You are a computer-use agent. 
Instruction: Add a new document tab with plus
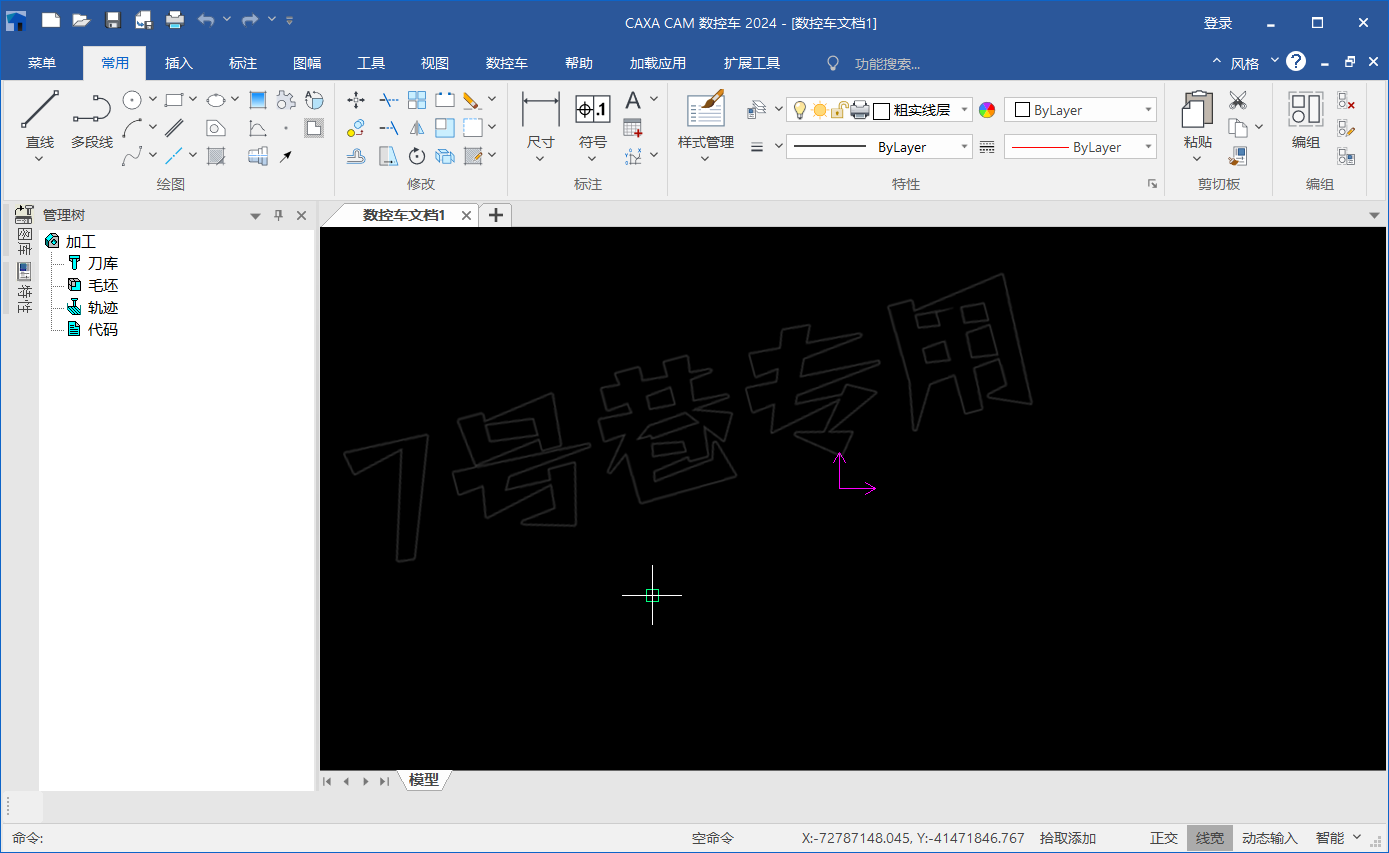pos(495,215)
